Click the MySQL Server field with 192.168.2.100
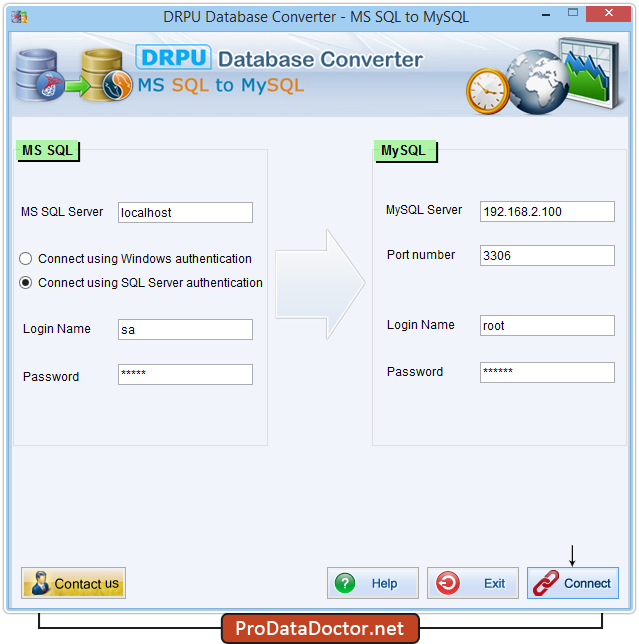 pyautogui.click(x=547, y=212)
